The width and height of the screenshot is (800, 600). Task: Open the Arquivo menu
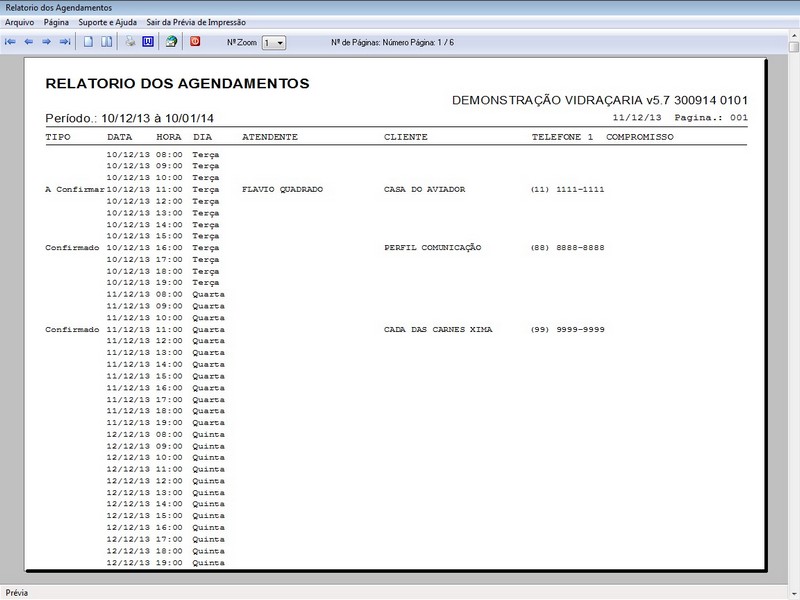pyautogui.click(x=20, y=22)
